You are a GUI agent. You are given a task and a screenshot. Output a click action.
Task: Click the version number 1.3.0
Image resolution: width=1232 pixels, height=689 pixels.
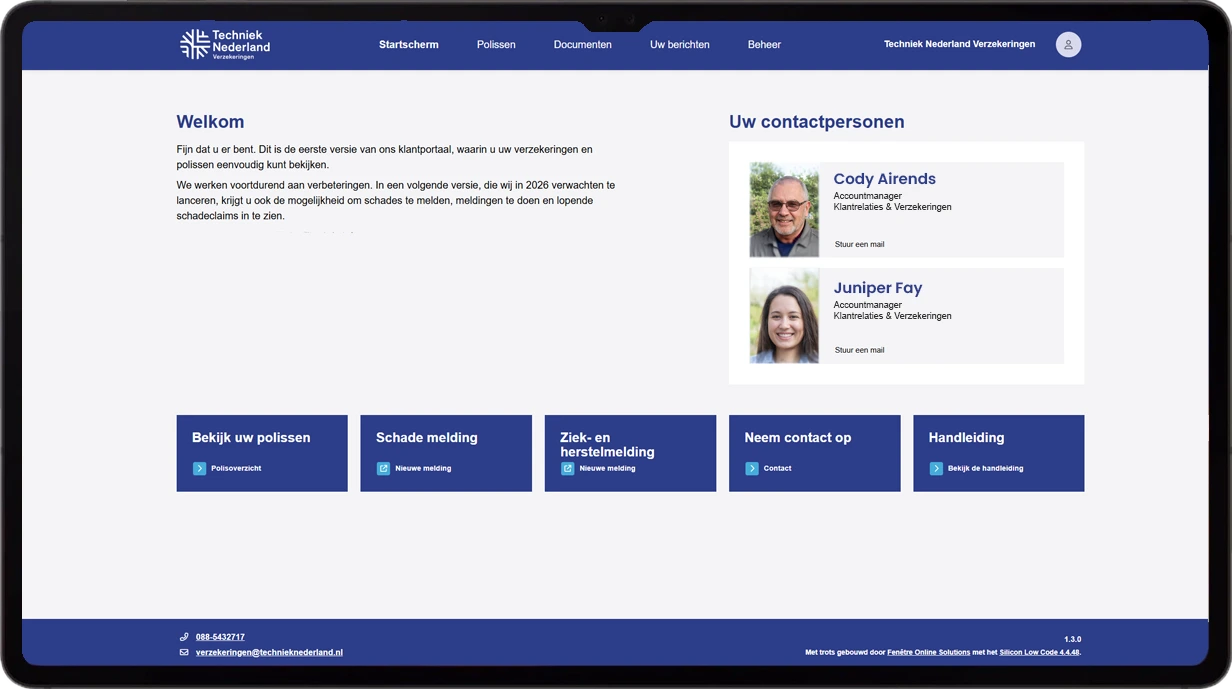tap(1072, 639)
